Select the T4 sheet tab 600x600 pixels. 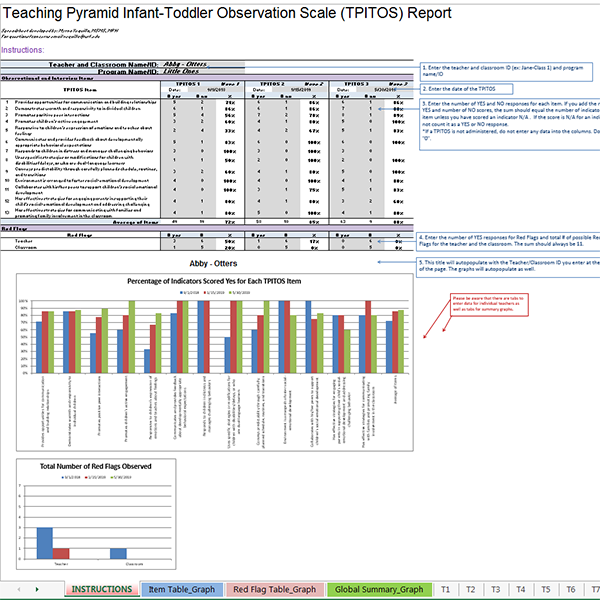click(x=520, y=589)
